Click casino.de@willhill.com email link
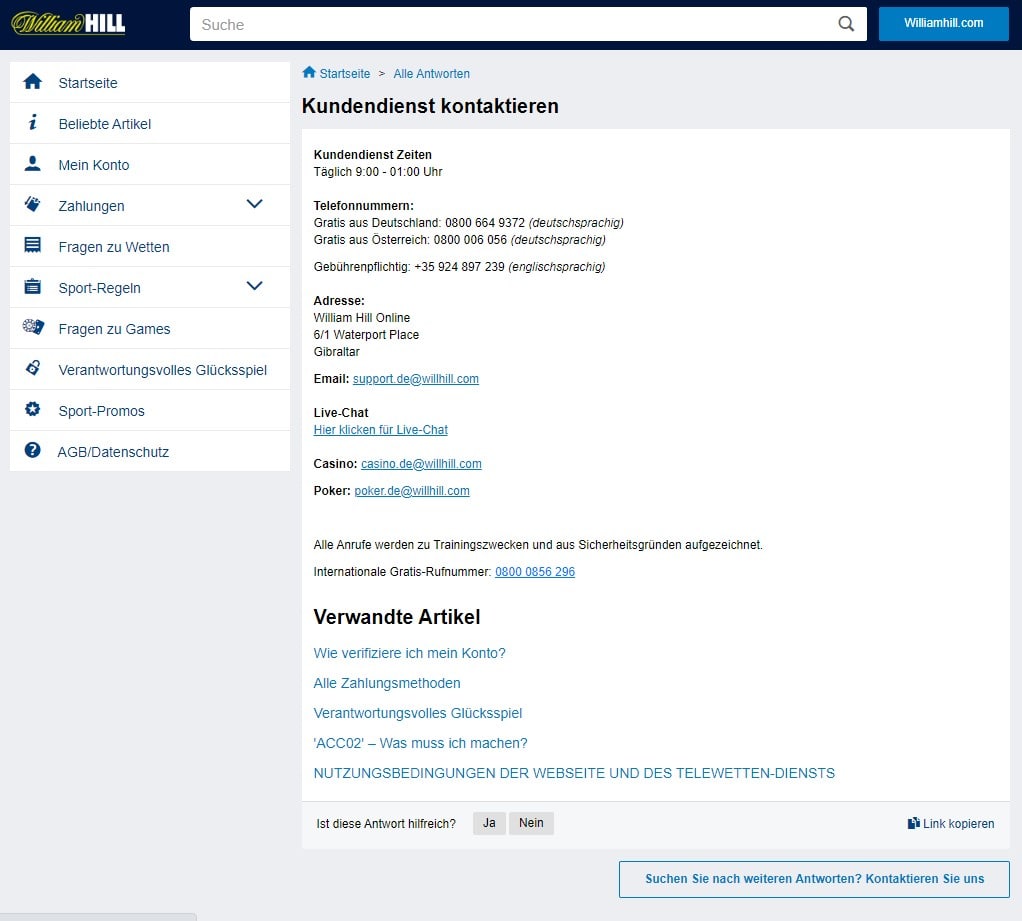The image size is (1022, 921). 421,463
